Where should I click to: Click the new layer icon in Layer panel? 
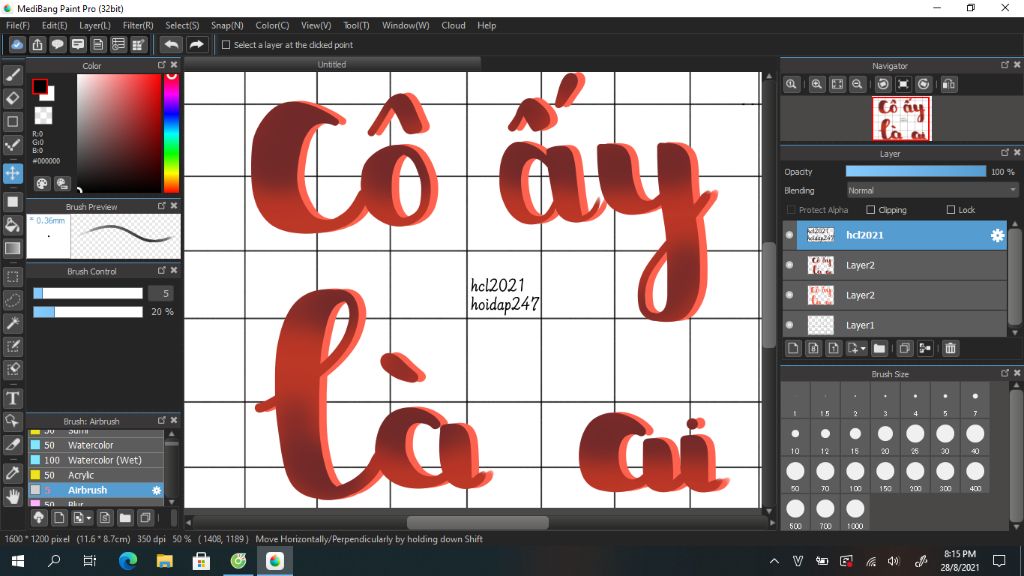coord(793,349)
